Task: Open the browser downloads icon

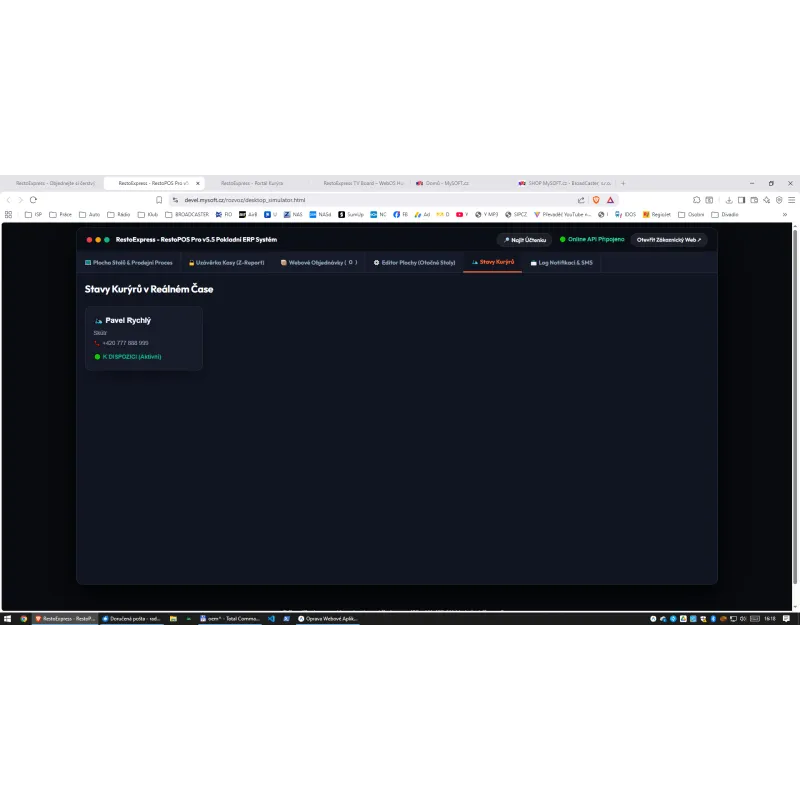Action: (729, 200)
